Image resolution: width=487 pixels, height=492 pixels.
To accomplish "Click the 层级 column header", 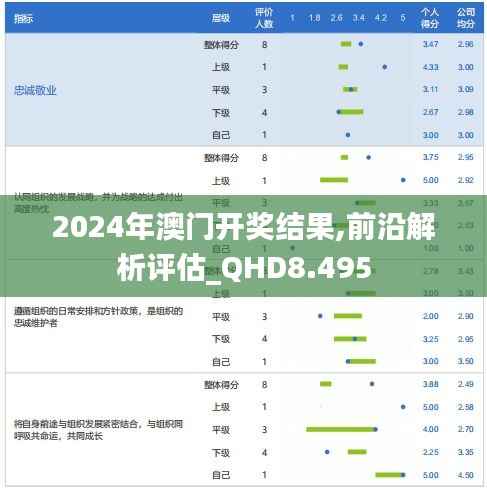I will [221, 18].
